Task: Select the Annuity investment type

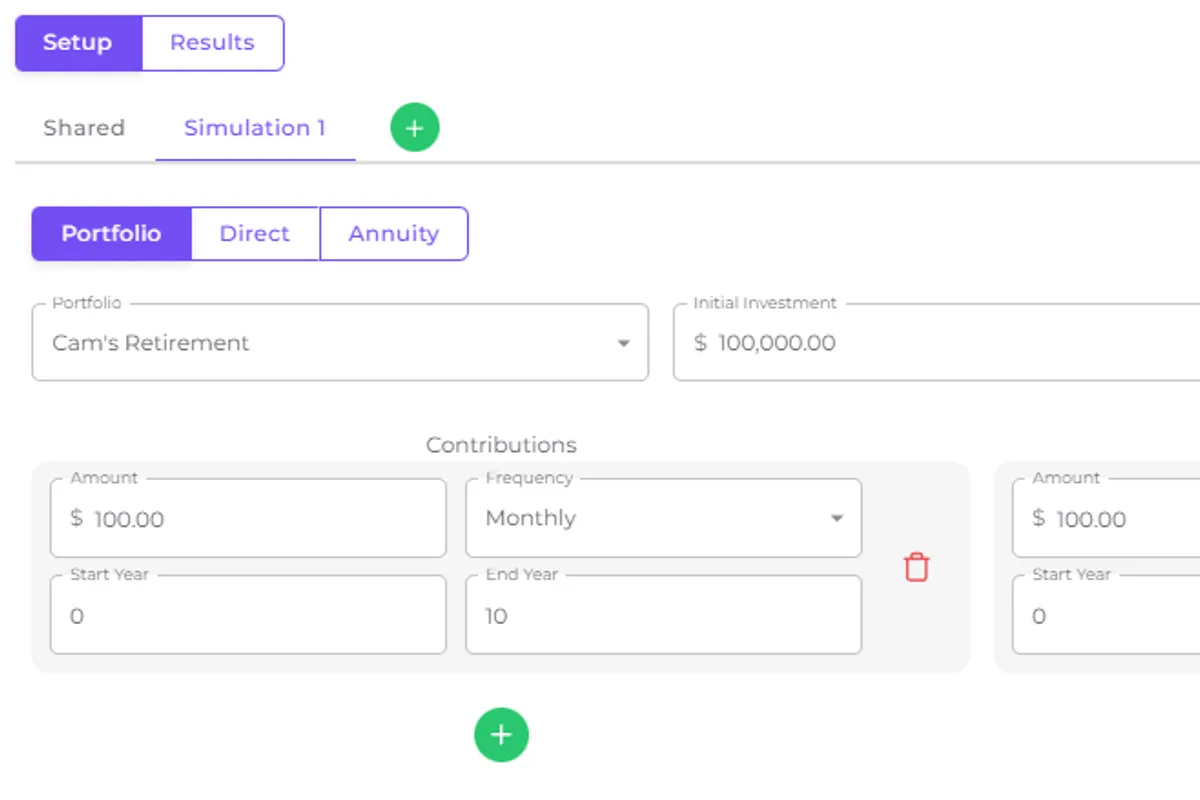Action: [393, 233]
